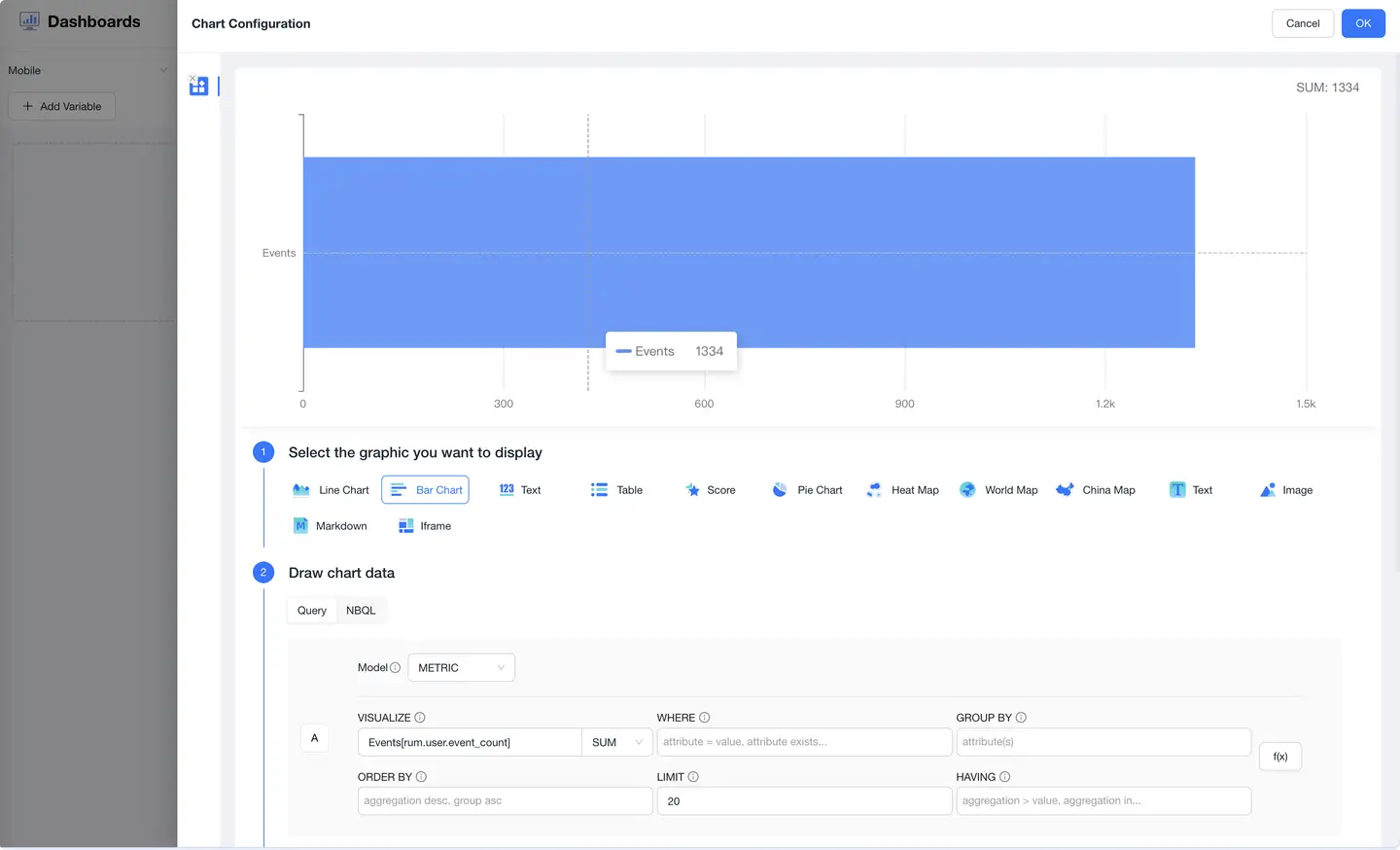
Task: Open the SUM aggregation selector
Action: pos(617,741)
